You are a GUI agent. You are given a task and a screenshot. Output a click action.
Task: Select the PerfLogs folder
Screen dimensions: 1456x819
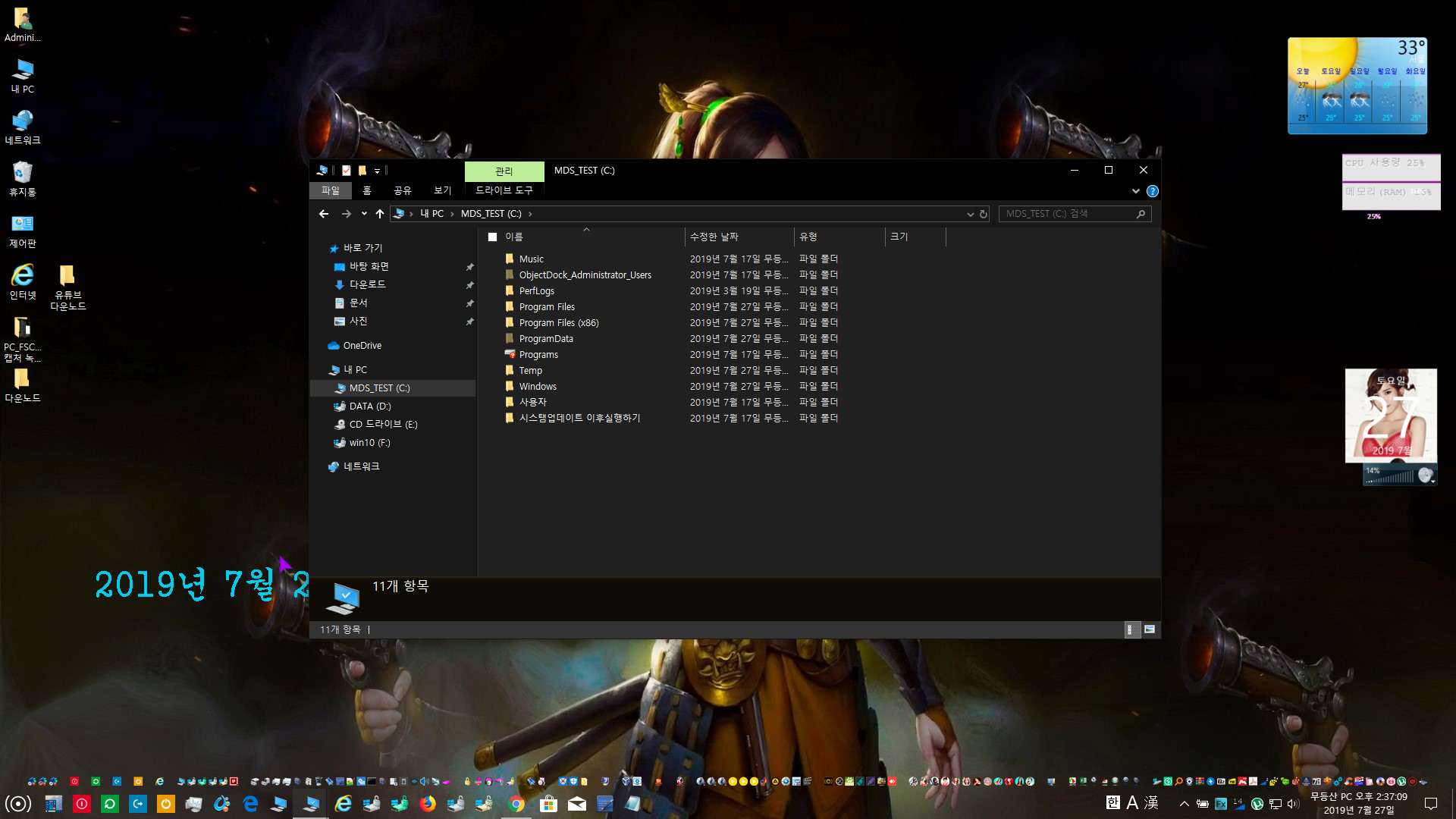click(536, 290)
